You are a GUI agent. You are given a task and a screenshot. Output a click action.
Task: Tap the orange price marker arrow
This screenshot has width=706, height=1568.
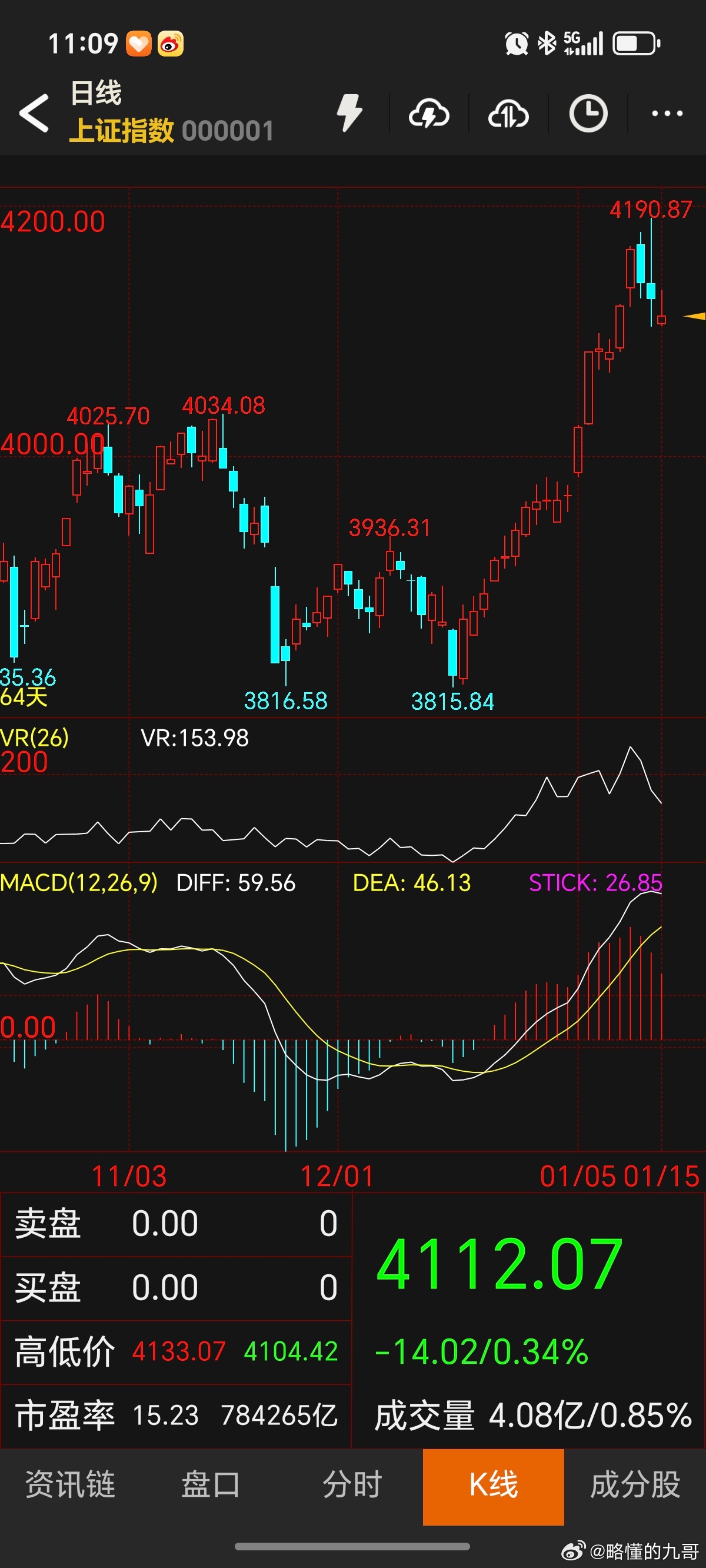694,316
